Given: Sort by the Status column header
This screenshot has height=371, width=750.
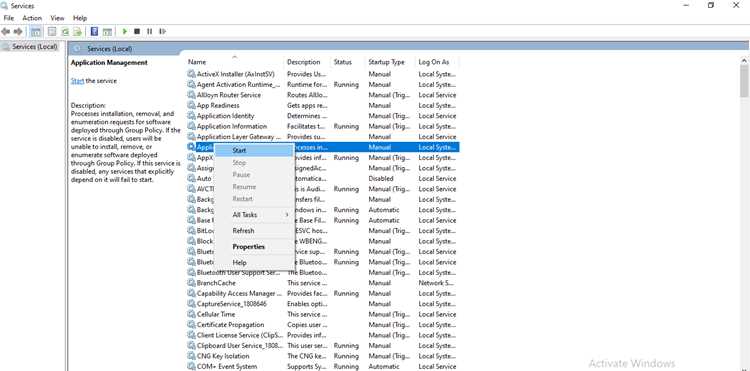Looking at the screenshot, I should pos(342,62).
